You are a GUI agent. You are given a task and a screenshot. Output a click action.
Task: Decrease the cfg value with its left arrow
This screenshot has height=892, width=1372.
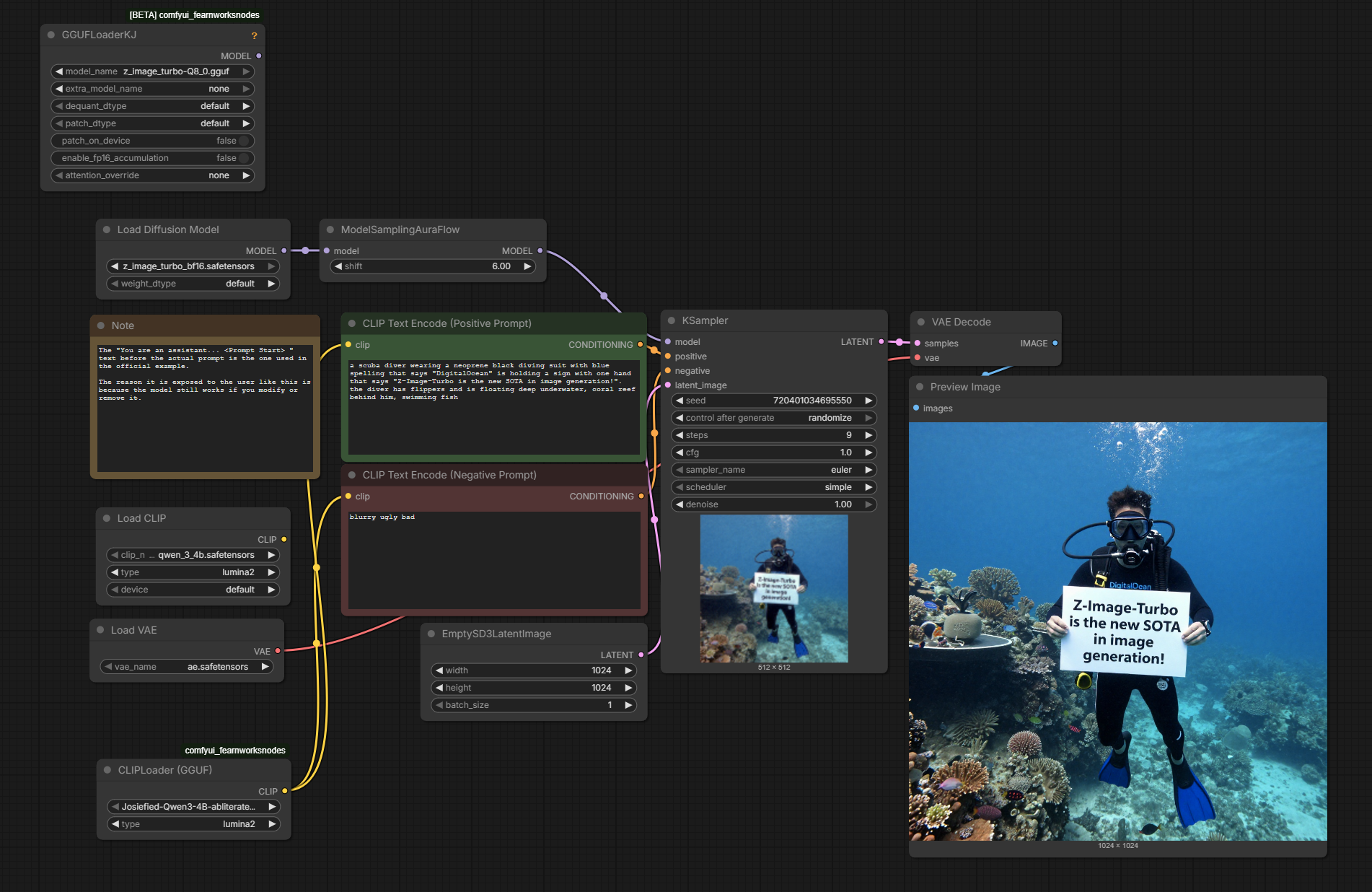[x=680, y=452]
